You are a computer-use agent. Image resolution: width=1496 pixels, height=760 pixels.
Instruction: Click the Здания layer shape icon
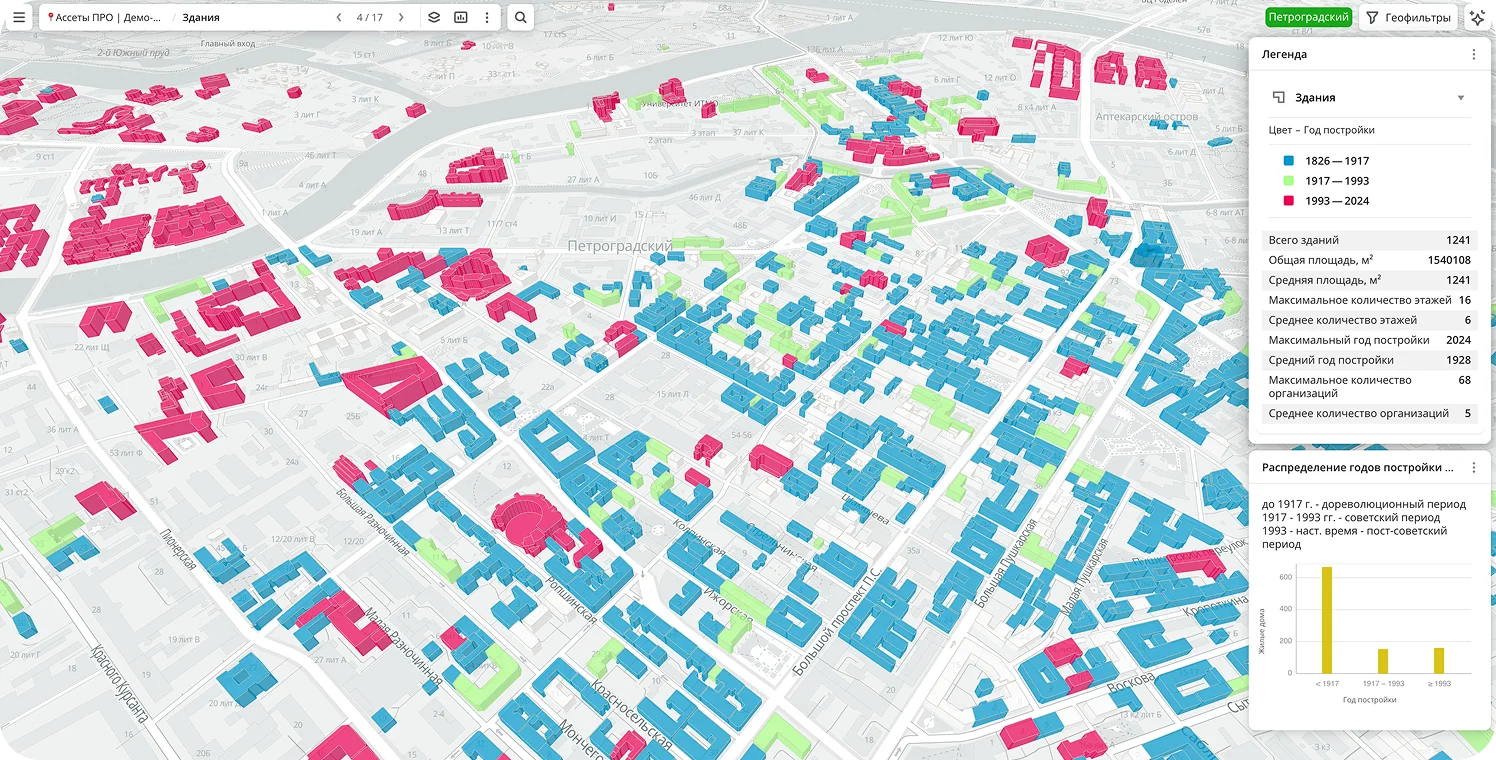[x=1278, y=97]
